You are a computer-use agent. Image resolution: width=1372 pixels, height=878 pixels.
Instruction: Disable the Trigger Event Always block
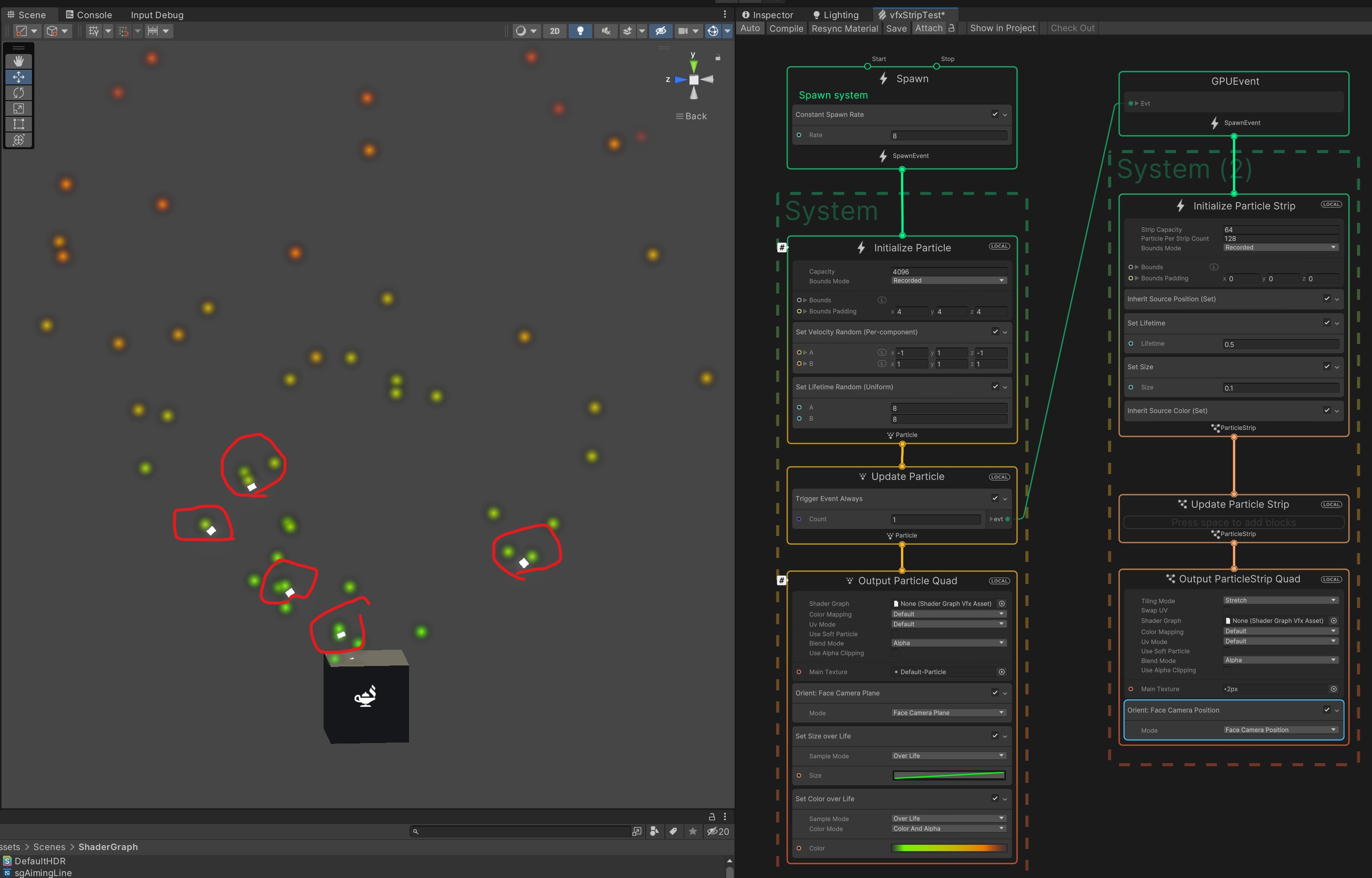pyautogui.click(x=995, y=498)
